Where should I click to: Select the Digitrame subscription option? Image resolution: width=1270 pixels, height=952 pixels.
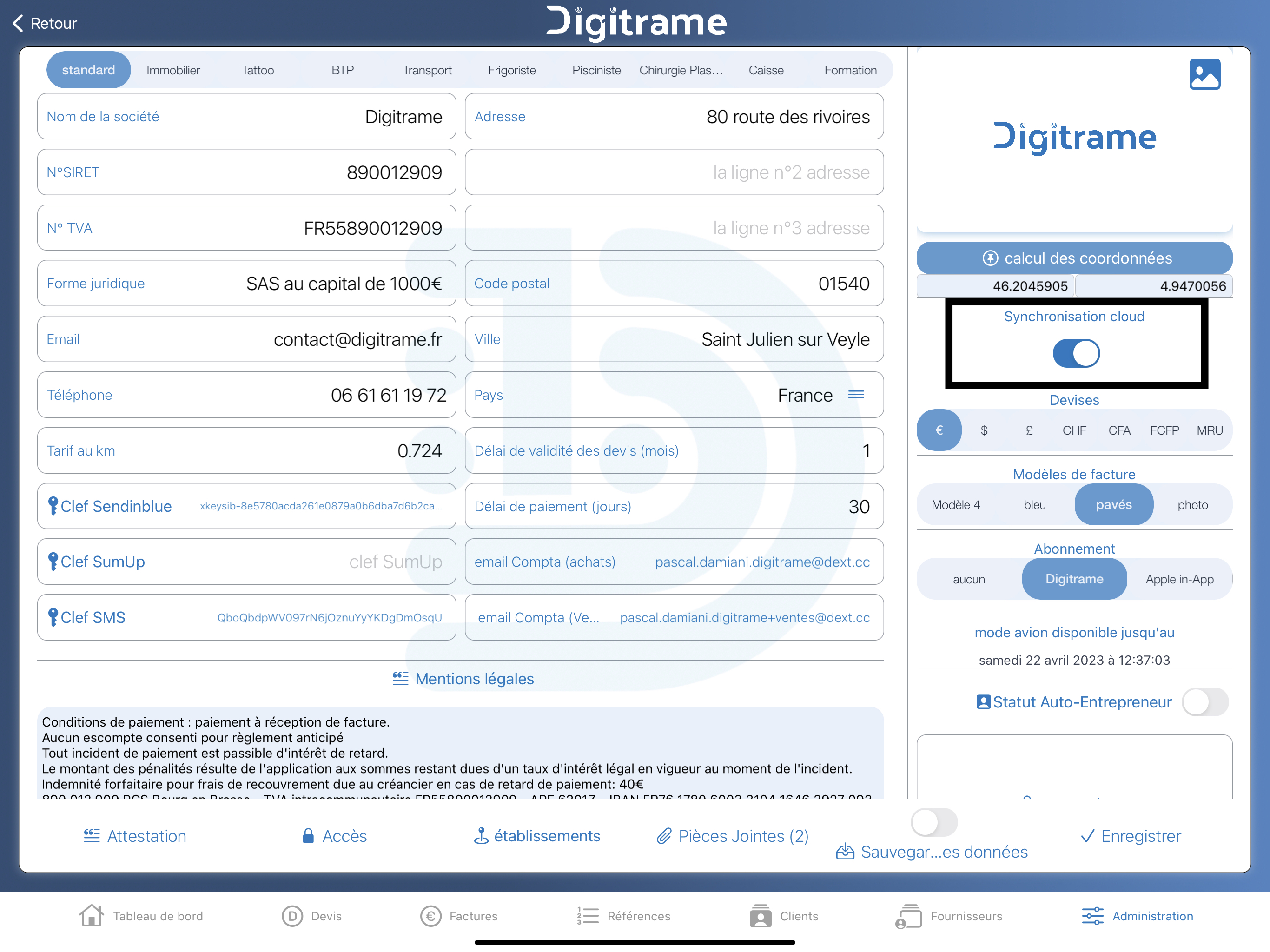pyautogui.click(x=1074, y=579)
